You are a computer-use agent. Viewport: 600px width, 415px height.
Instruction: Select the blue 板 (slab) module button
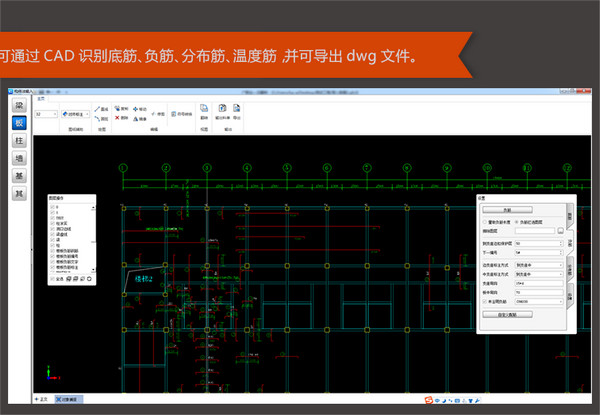(19, 123)
